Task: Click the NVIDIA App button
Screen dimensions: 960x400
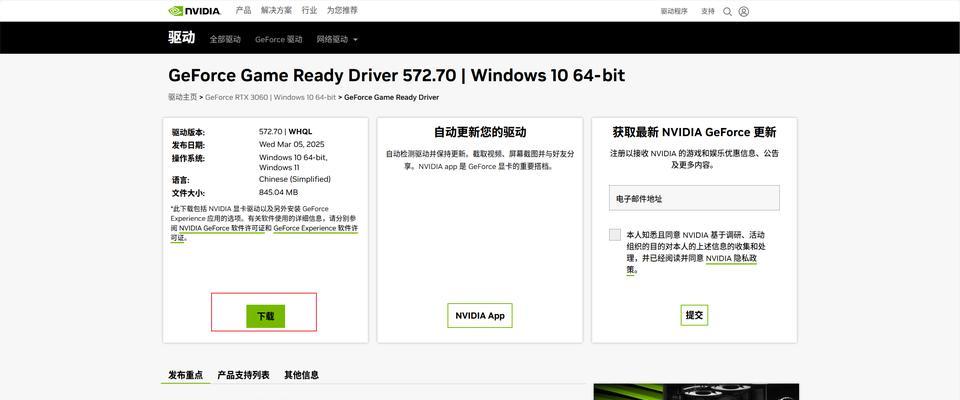Action: click(x=480, y=315)
